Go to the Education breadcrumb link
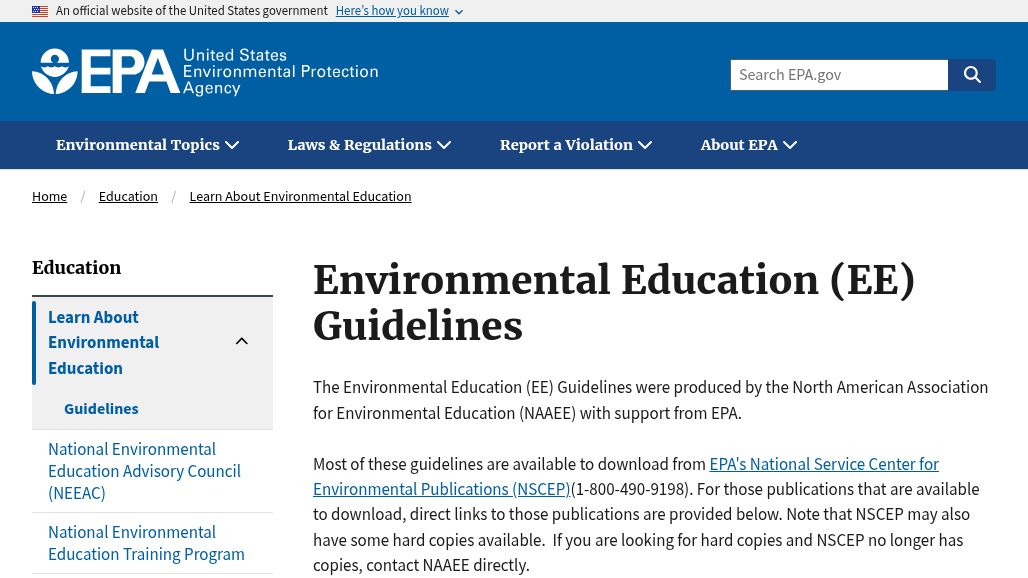 (128, 196)
